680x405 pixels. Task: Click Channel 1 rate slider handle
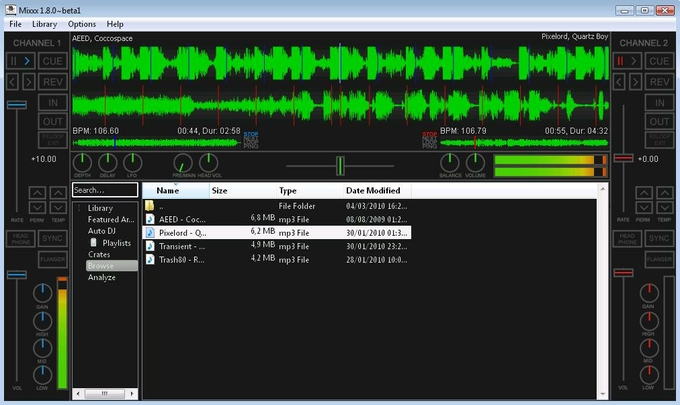tap(17, 105)
